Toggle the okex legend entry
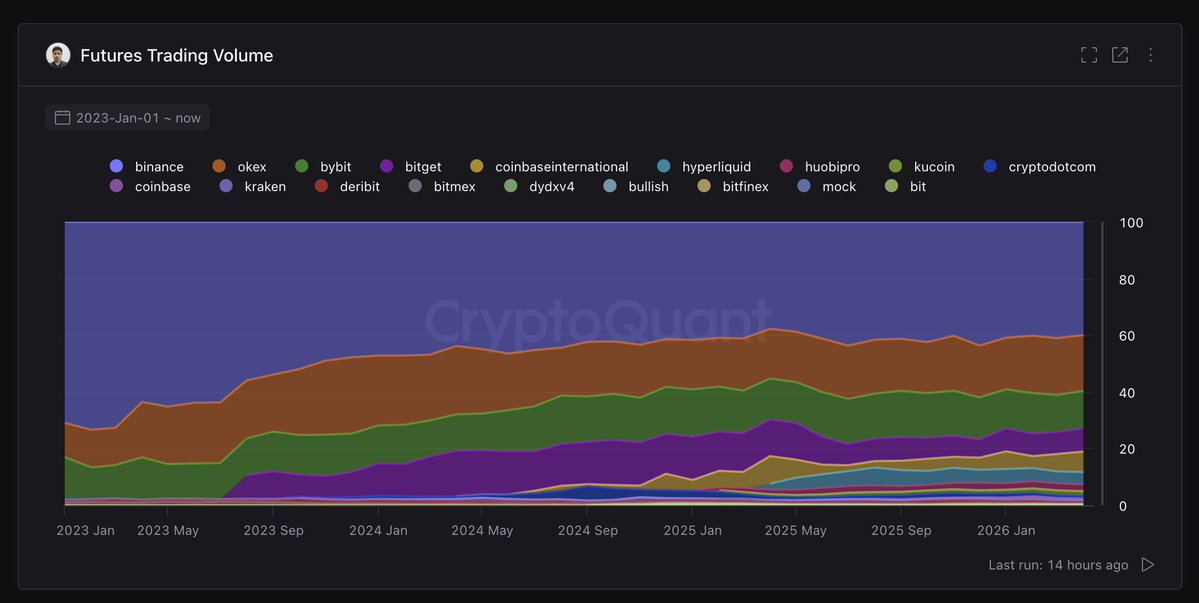 pos(239,167)
